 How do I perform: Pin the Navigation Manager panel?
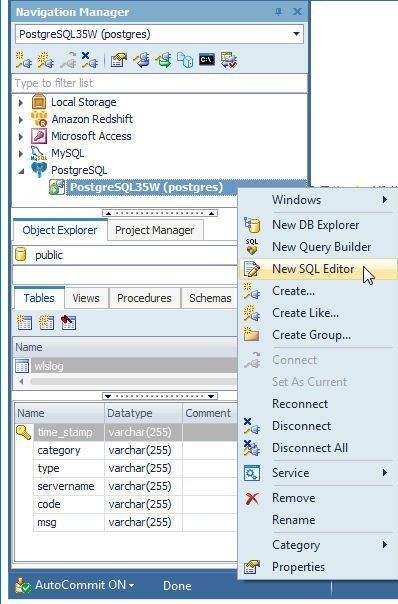pos(278,12)
